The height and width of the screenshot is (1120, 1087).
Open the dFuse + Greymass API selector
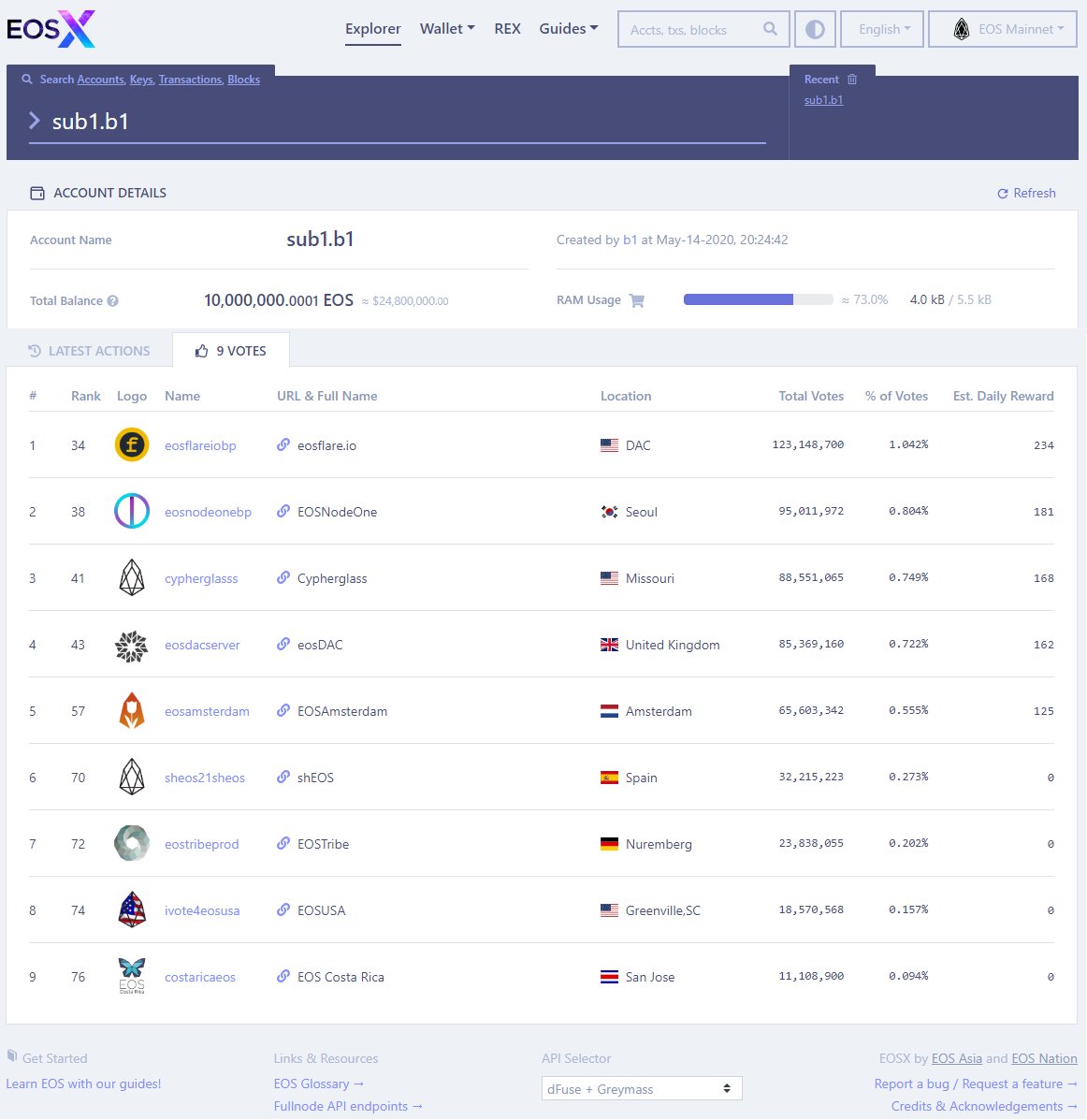pos(642,1088)
